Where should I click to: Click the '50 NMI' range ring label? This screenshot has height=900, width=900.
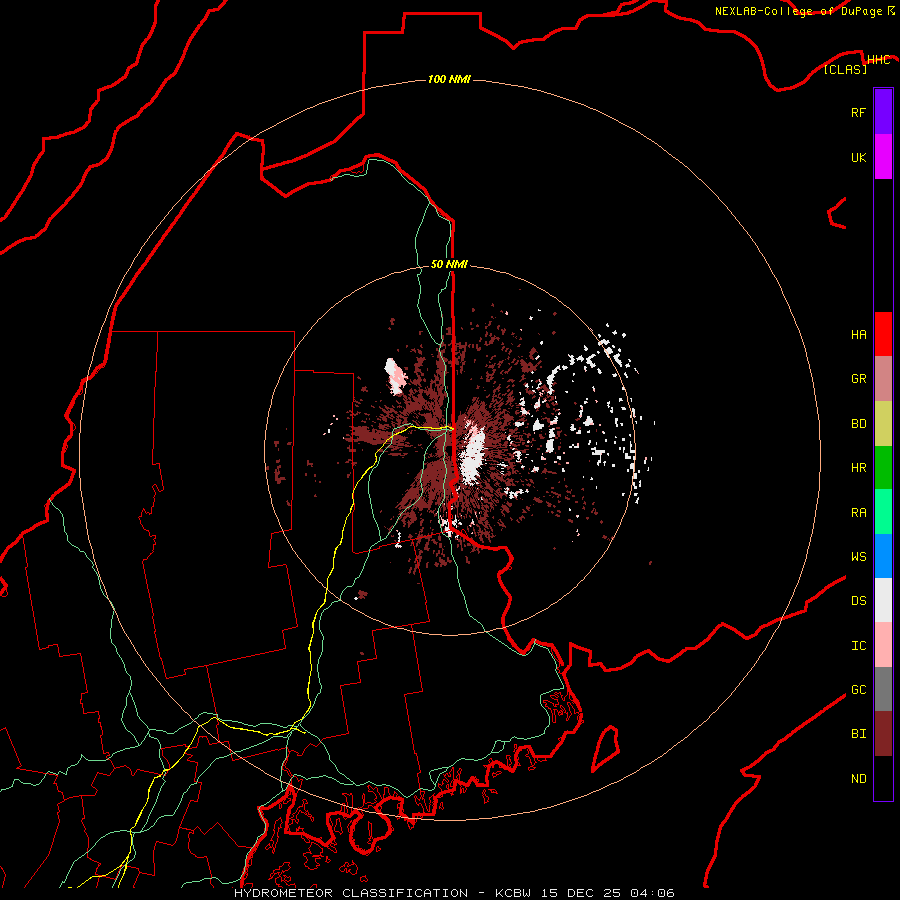449,264
